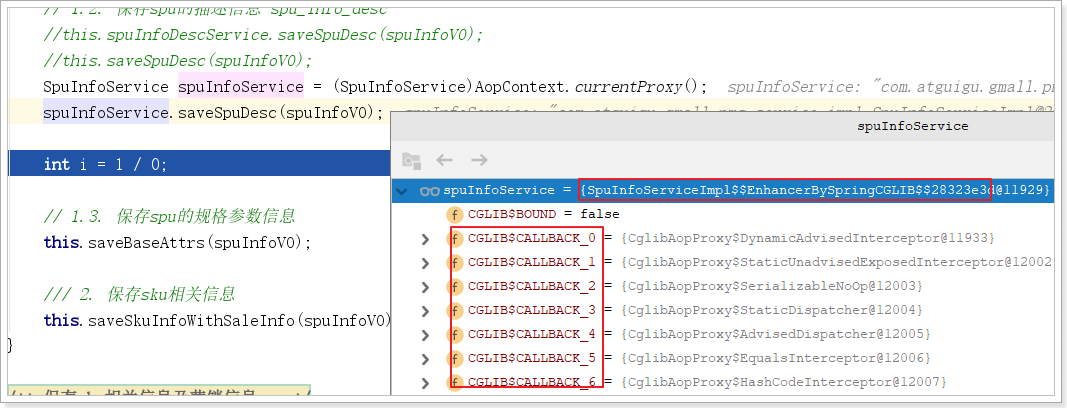The image size is (1067, 408).
Task: Click the forward arrow in the popup toolbar
Action: pyautogui.click(x=479, y=160)
